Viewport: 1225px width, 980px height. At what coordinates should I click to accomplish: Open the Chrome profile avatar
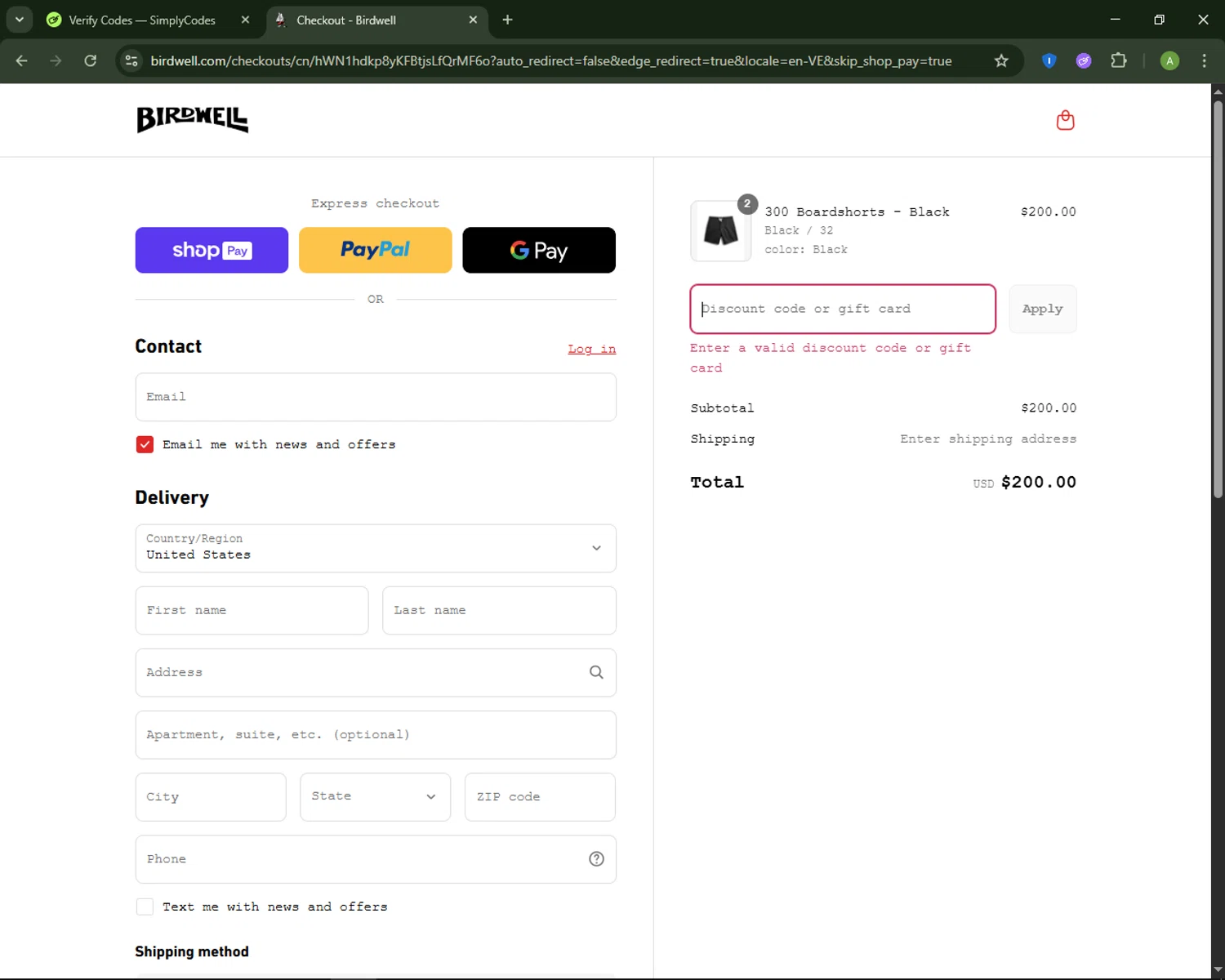click(x=1169, y=60)
